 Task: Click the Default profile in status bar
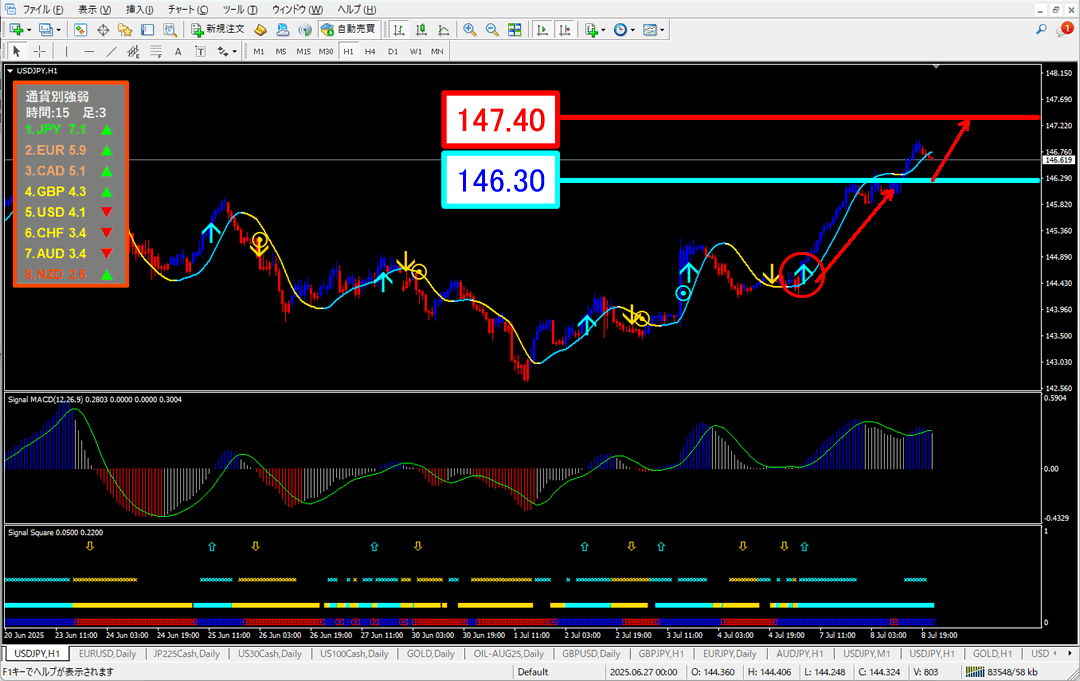tap(532, 672)
